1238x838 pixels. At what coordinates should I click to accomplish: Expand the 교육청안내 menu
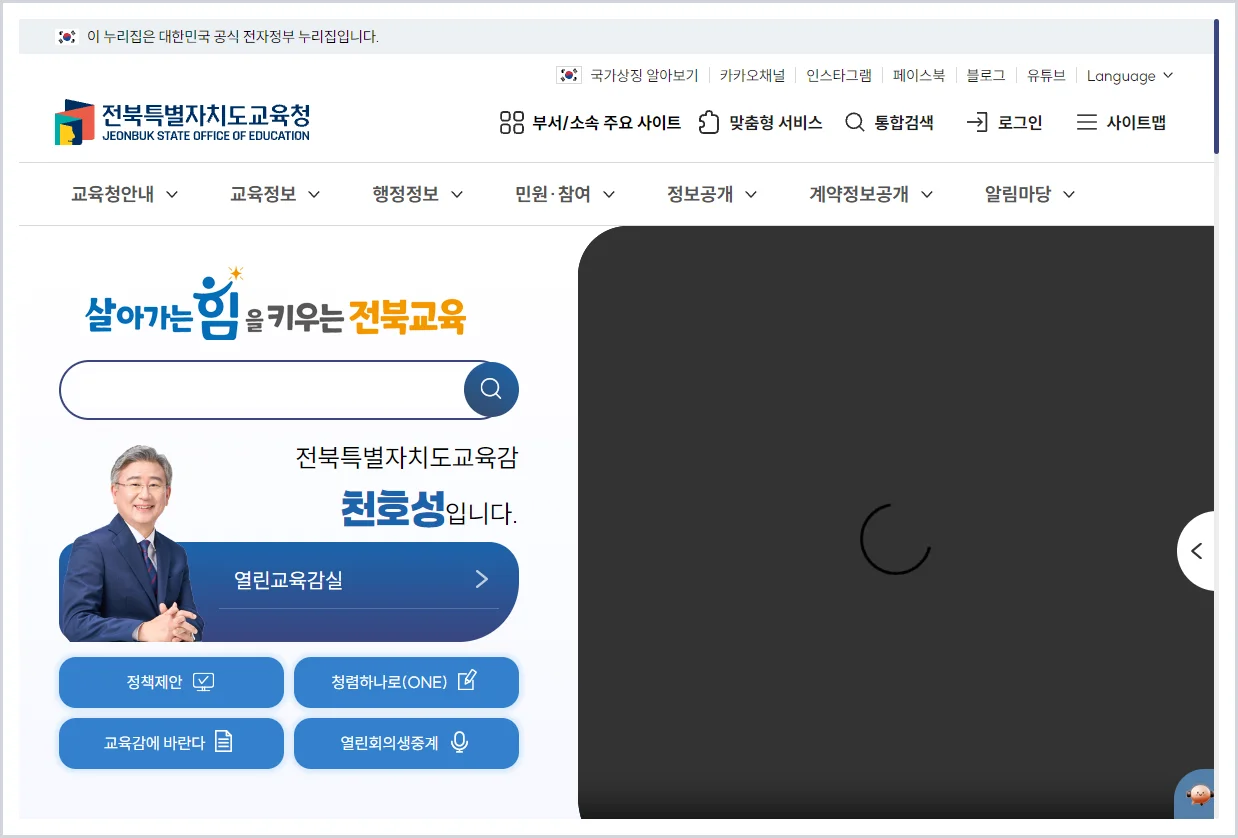[125, 194]
